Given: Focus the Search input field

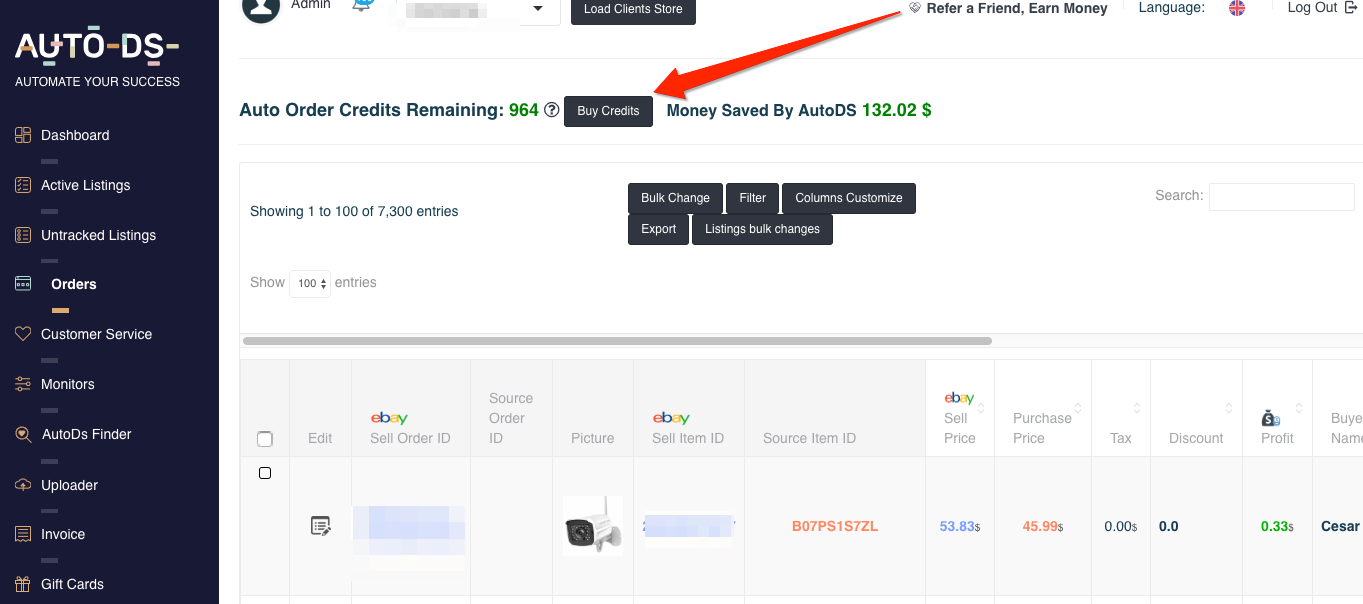Looking at the screenshot, I should coord(1282,197).
